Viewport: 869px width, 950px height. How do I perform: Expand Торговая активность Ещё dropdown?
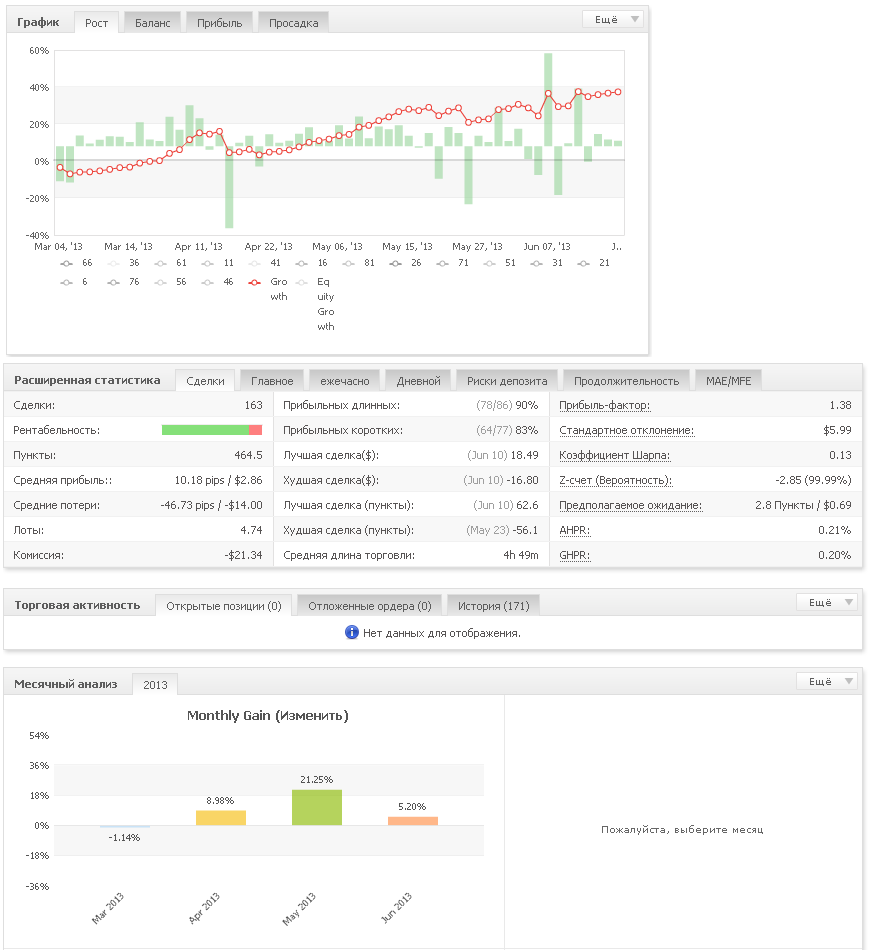(x=827, y=602)
